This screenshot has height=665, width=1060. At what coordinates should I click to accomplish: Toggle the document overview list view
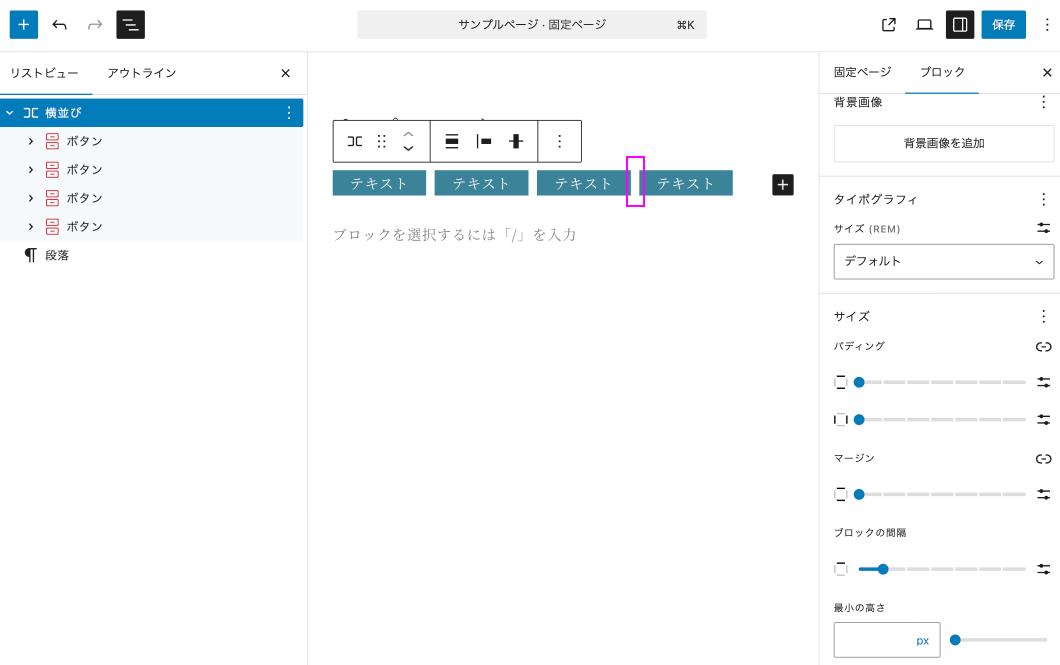click(x=130, y=25)
